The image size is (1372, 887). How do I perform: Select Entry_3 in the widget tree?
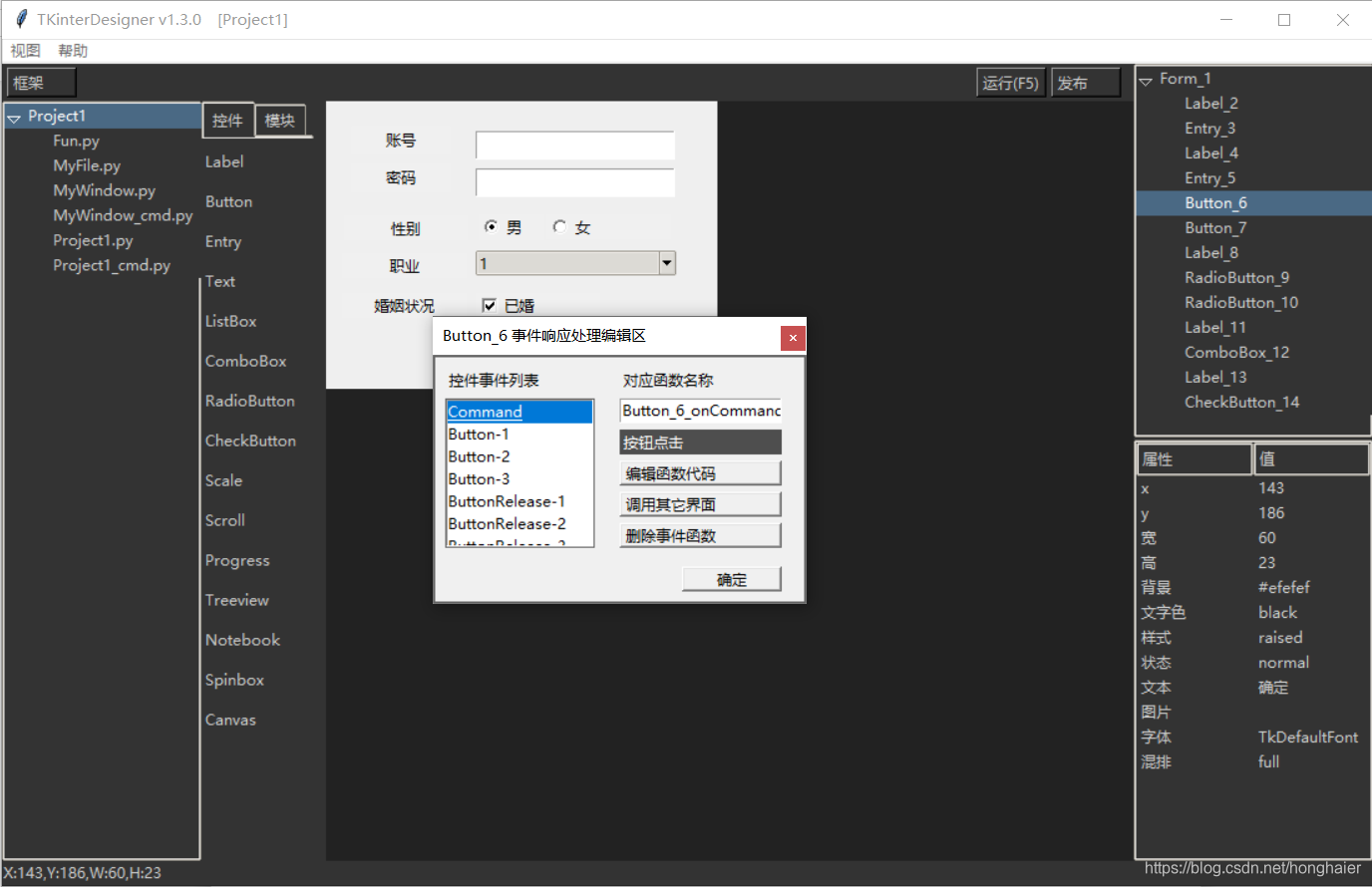[1209, 129]
